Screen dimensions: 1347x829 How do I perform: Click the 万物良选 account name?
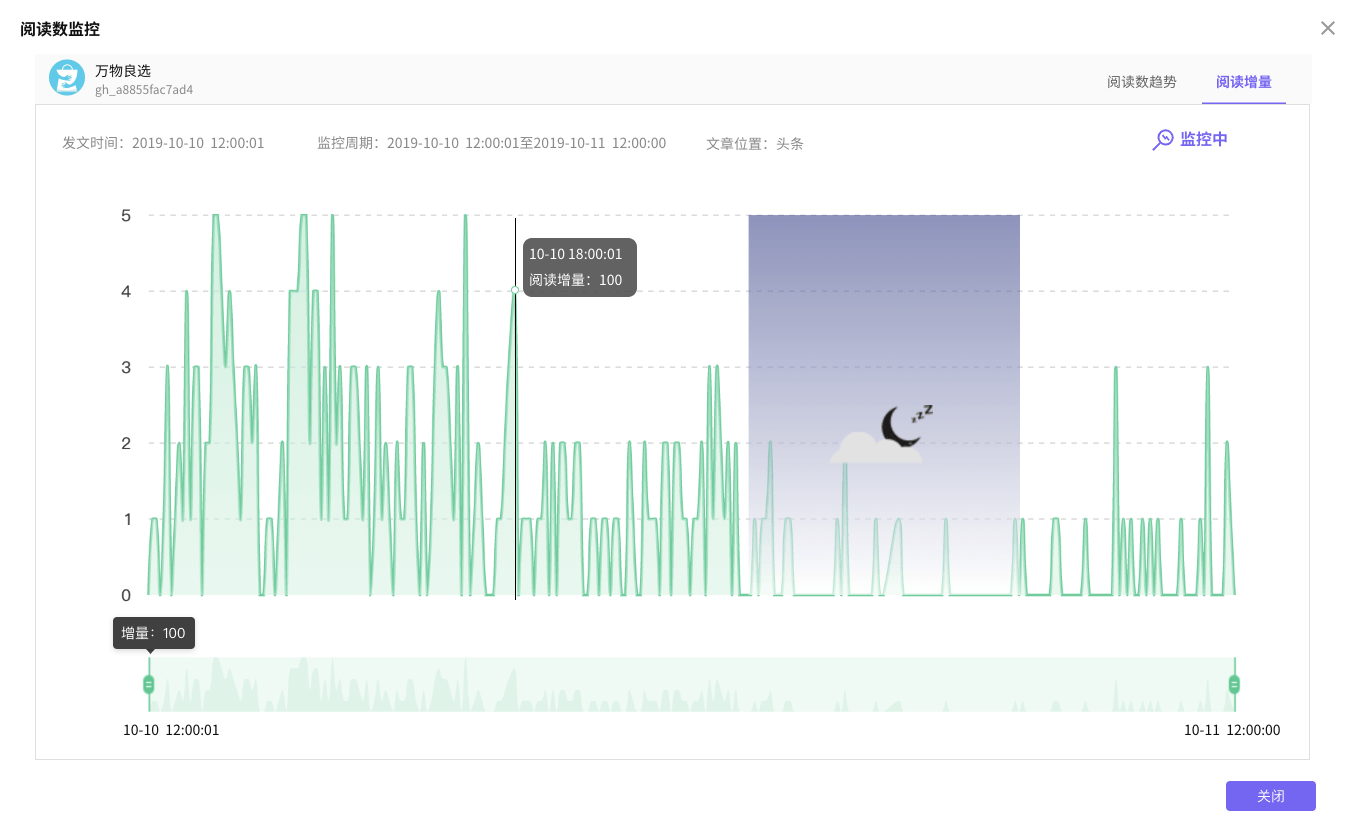click(123, 71)
